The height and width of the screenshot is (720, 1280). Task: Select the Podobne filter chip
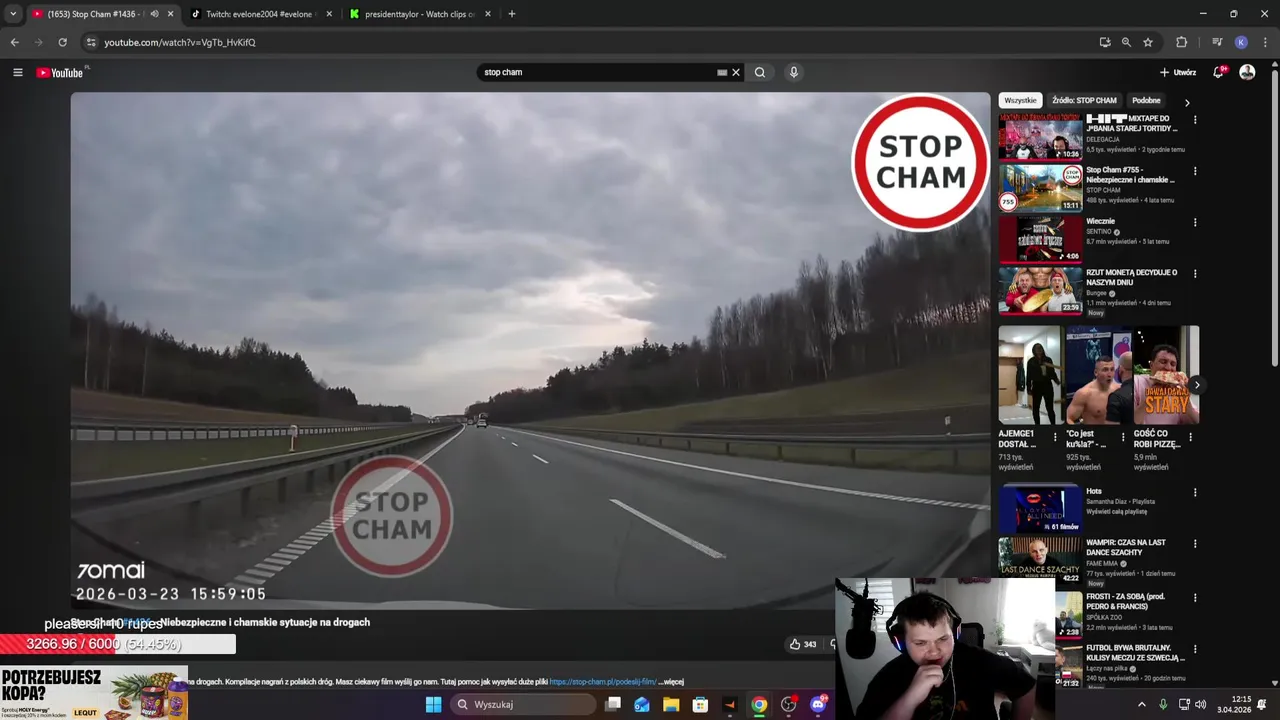(1146, 101)
